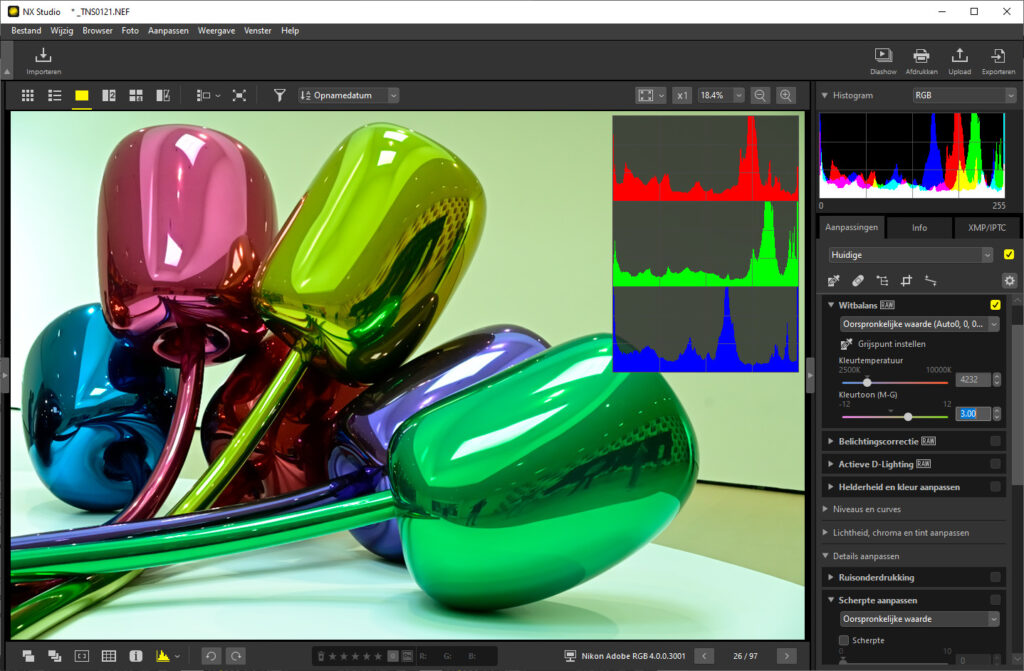Expand Lichtheid, chroma en tint aanpassen

pyautogui.click(x=825, y=532)
